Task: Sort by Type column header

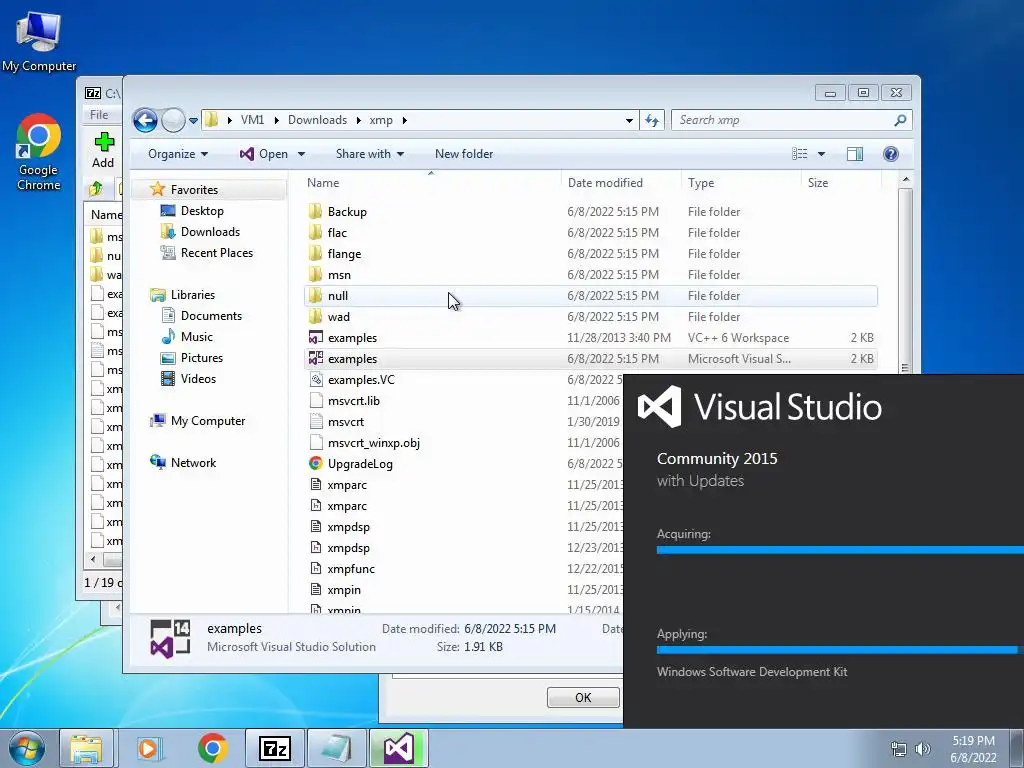Action: click(x=741, y=183)
